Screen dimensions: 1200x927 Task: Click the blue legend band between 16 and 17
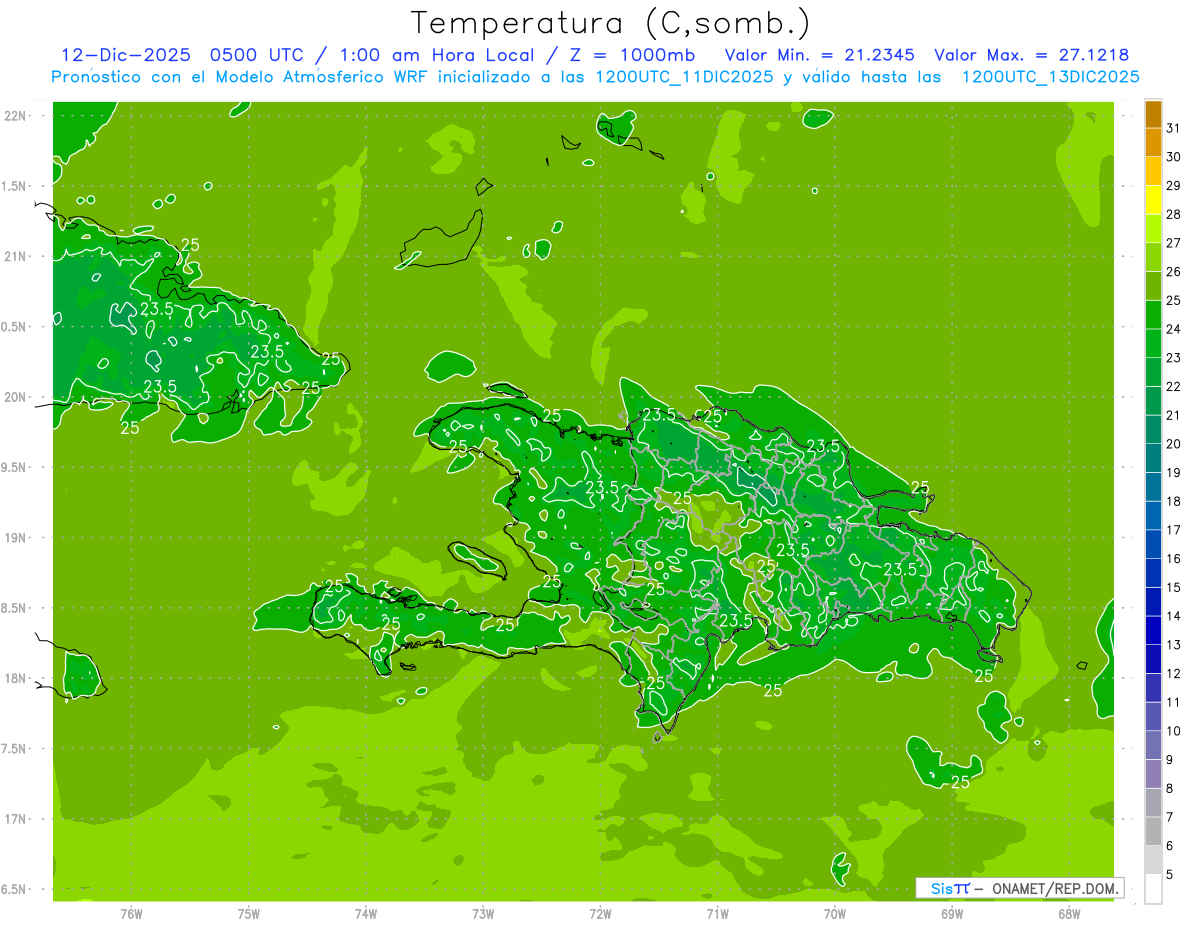pyautogui.click(x=1153, y=544)
